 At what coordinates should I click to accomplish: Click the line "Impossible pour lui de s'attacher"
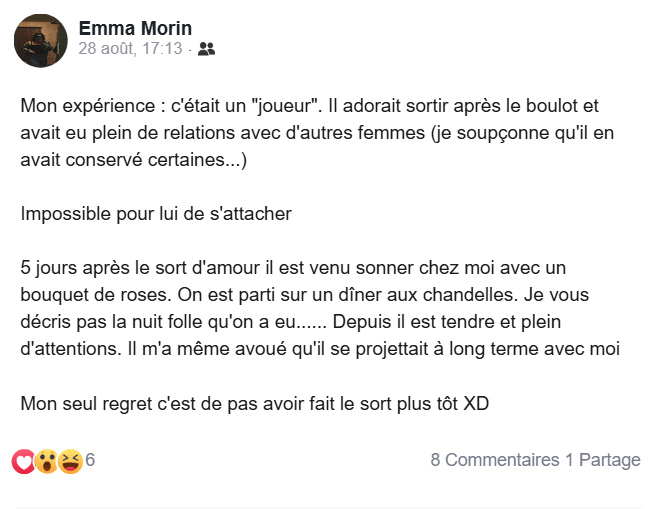(155, 215)
